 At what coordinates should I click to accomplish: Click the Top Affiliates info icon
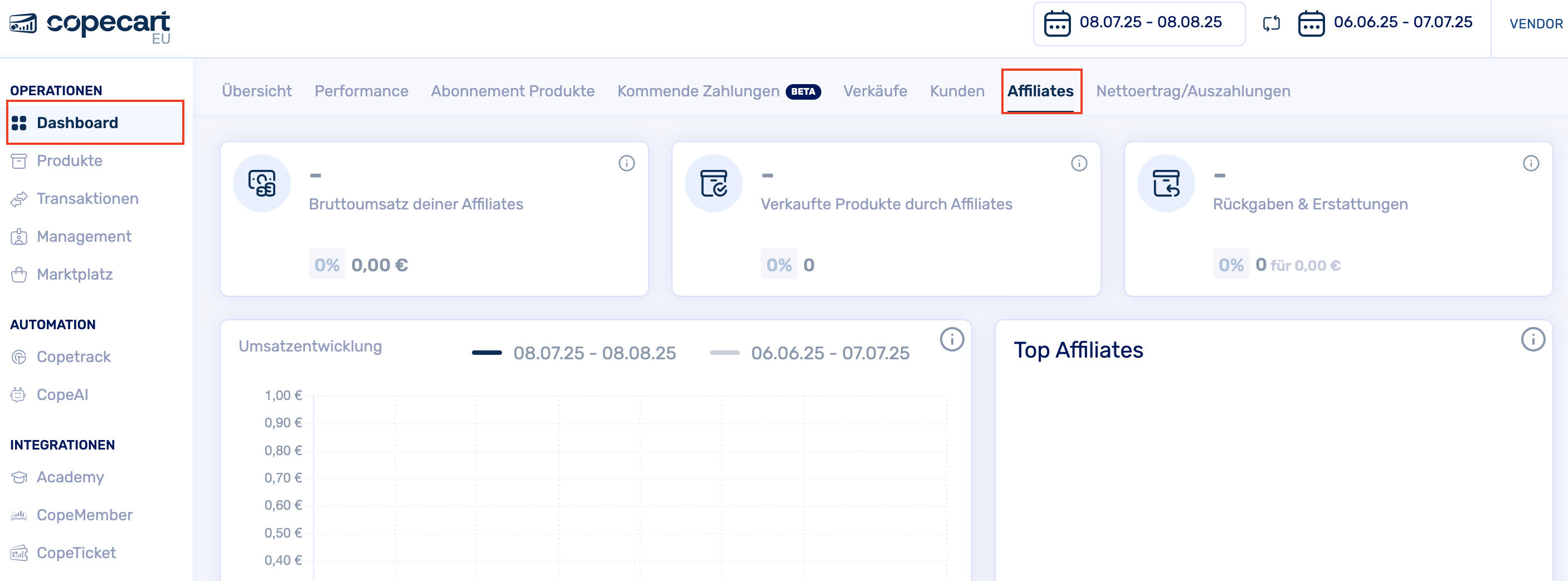pyautogui.click(x=1532, y=339)
